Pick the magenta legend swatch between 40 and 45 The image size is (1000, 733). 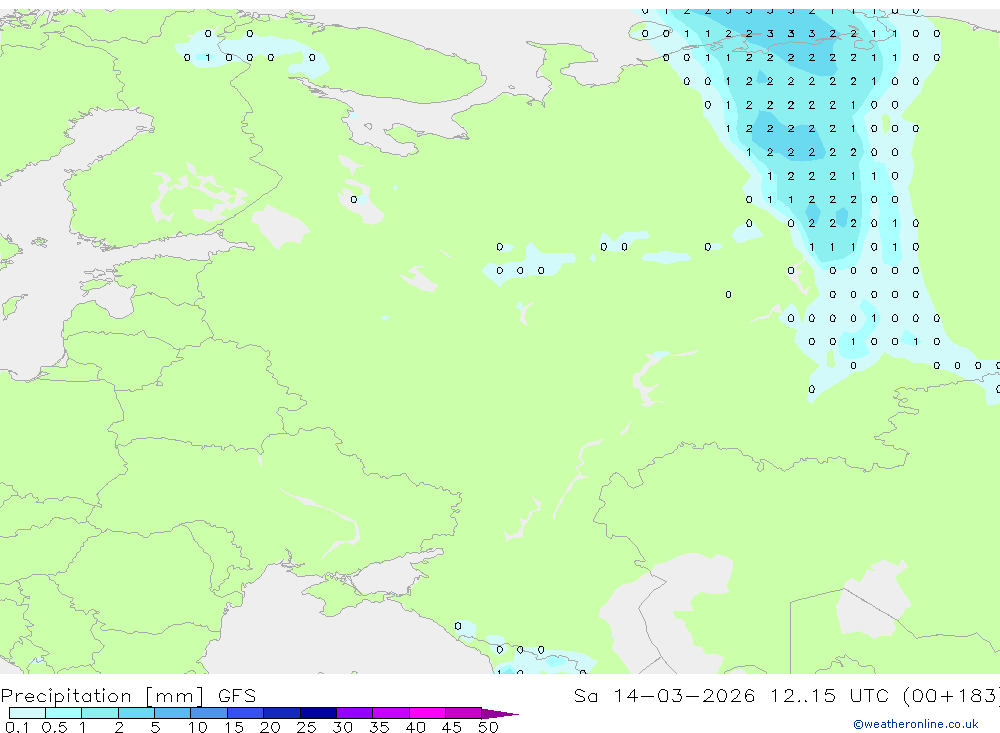427,713
